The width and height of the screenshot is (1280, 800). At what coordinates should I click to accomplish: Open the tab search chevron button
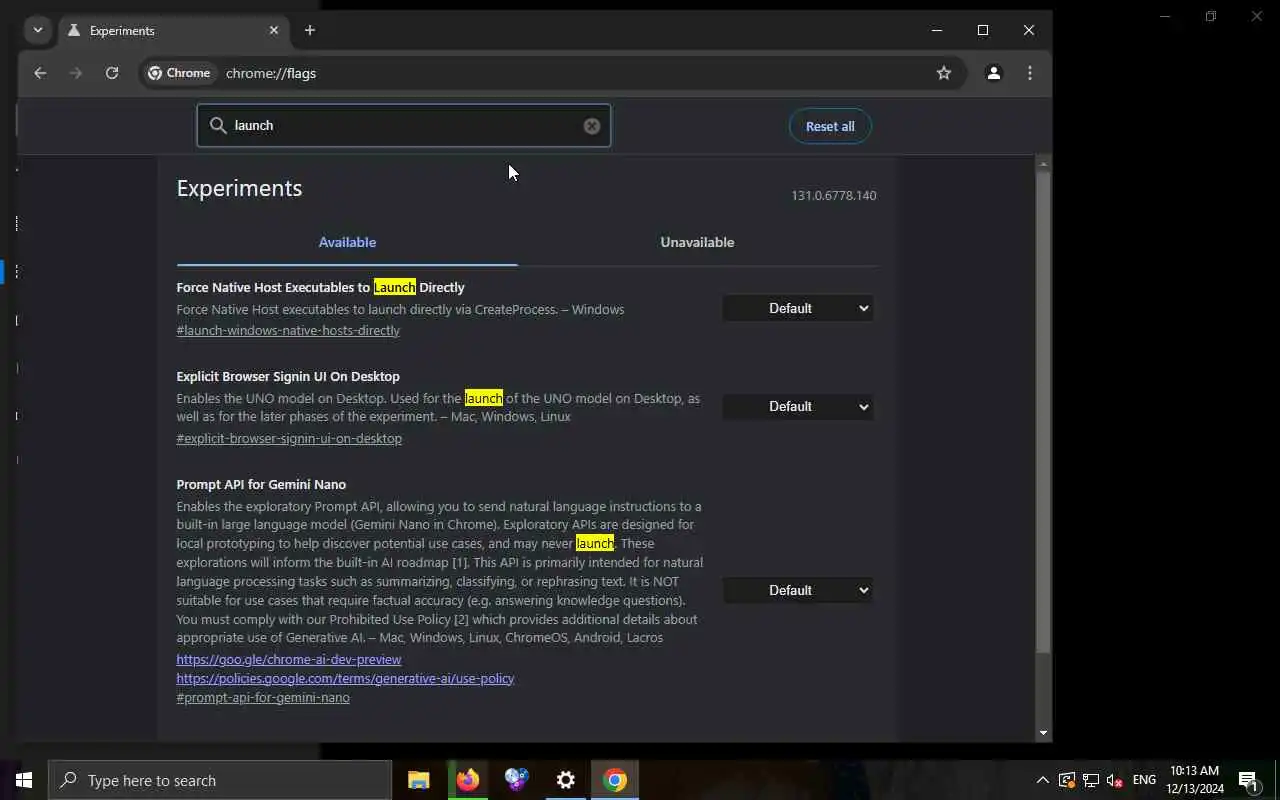pos(38,30)
